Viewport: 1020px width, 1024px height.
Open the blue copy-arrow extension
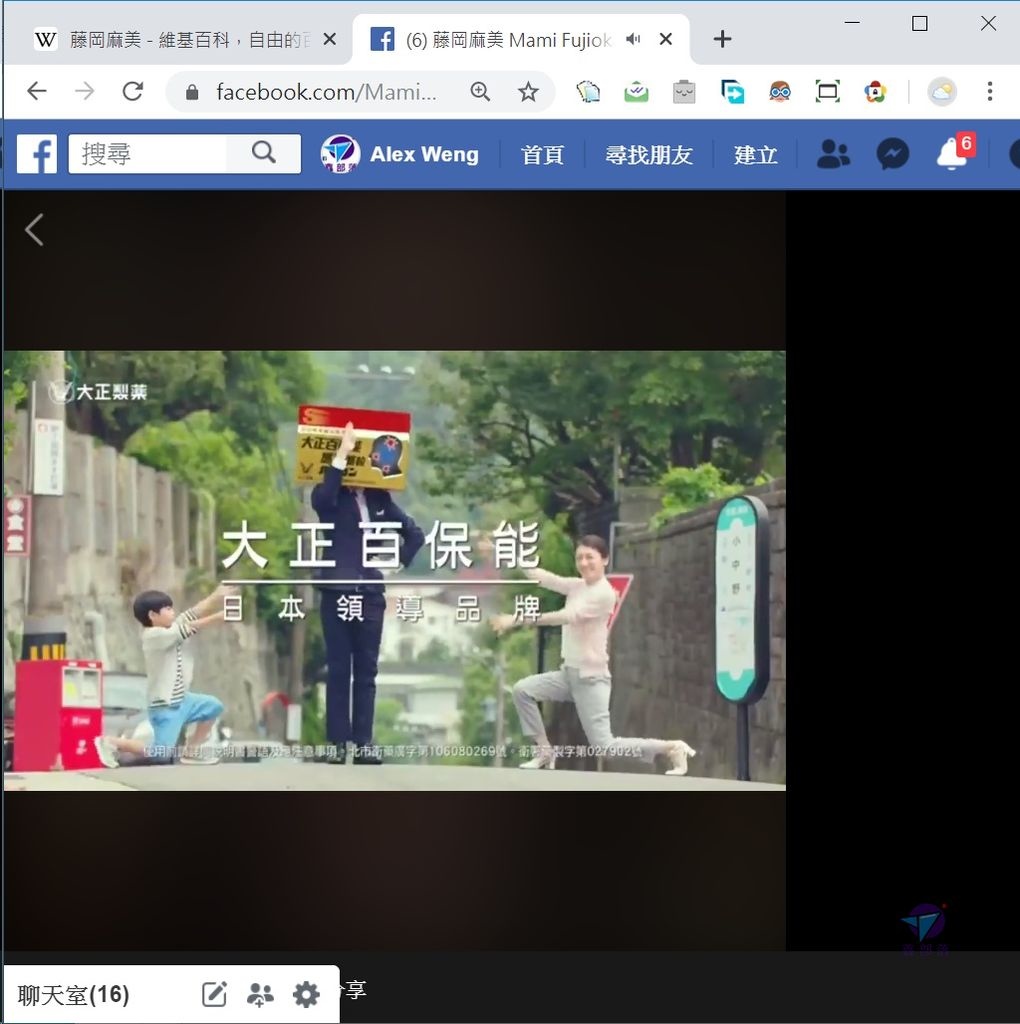click(732, 91)
